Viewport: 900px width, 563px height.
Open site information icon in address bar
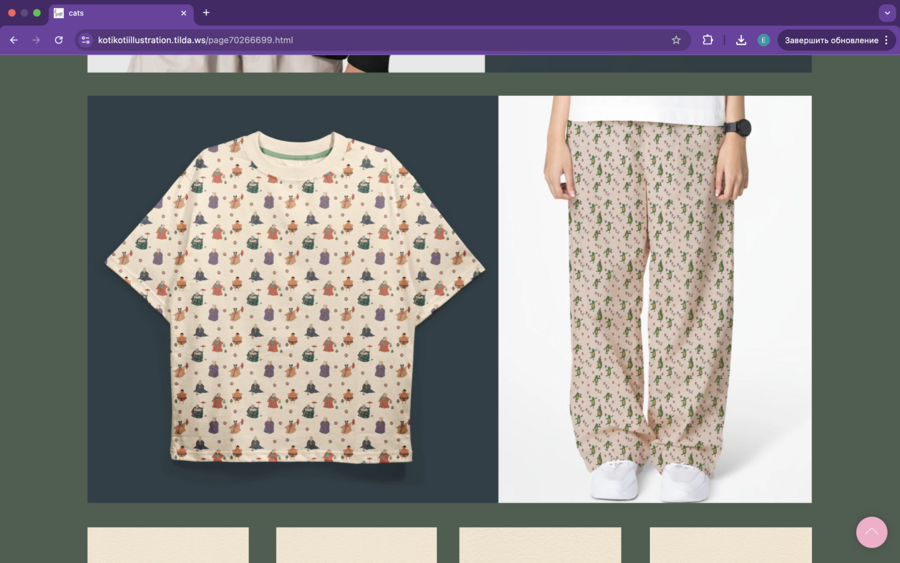pyautogui.click(x=86, y=40)
